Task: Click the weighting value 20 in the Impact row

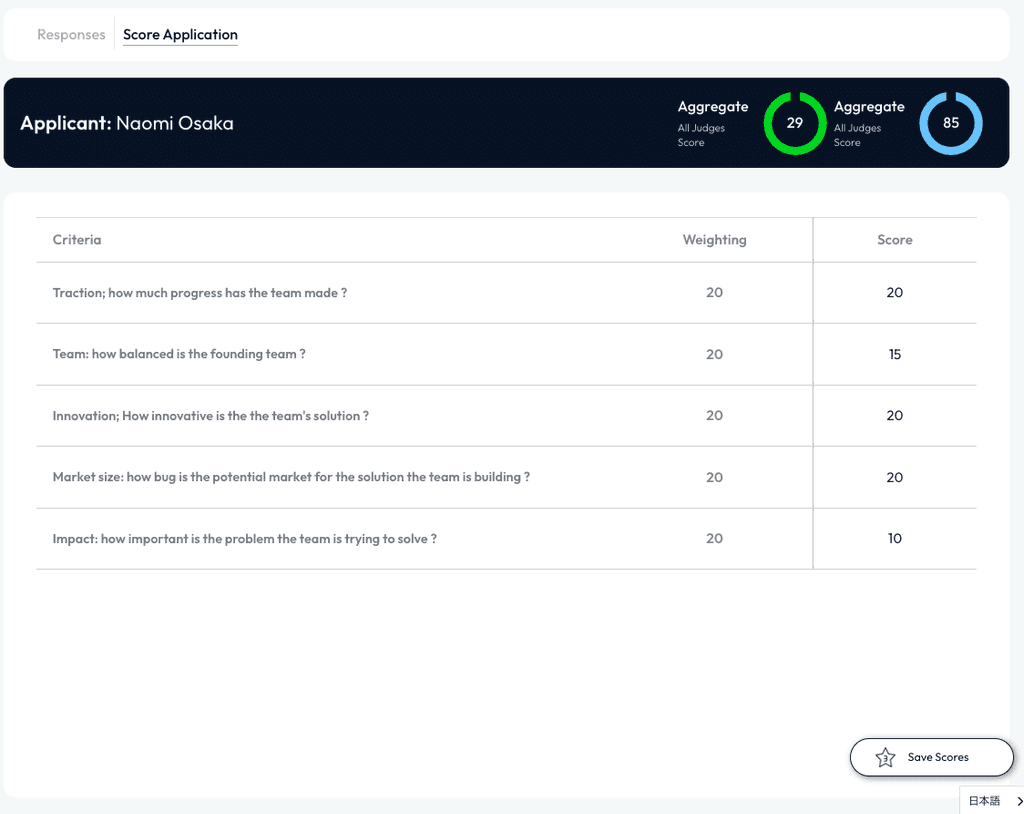Action: pyautogui.click(x=714, y=538)
